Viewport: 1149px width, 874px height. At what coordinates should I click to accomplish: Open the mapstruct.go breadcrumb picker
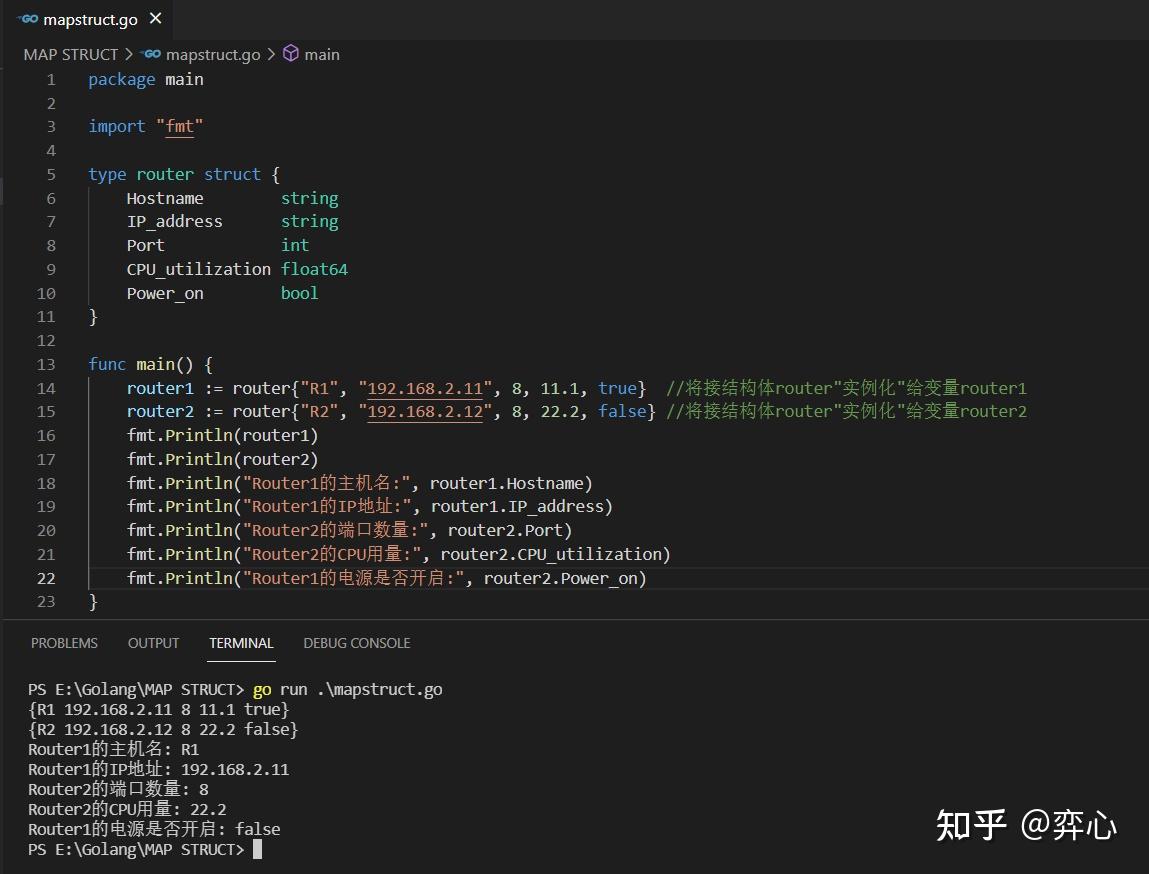213,54
